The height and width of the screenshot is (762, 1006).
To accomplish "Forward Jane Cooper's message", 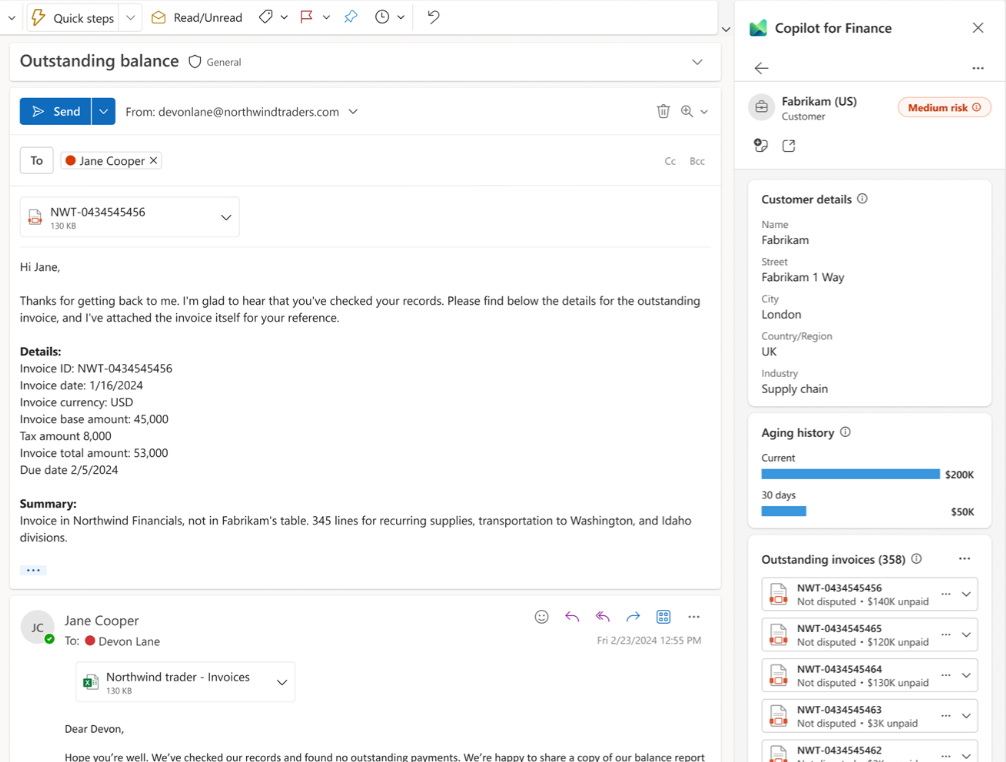I will click(633, 617).
